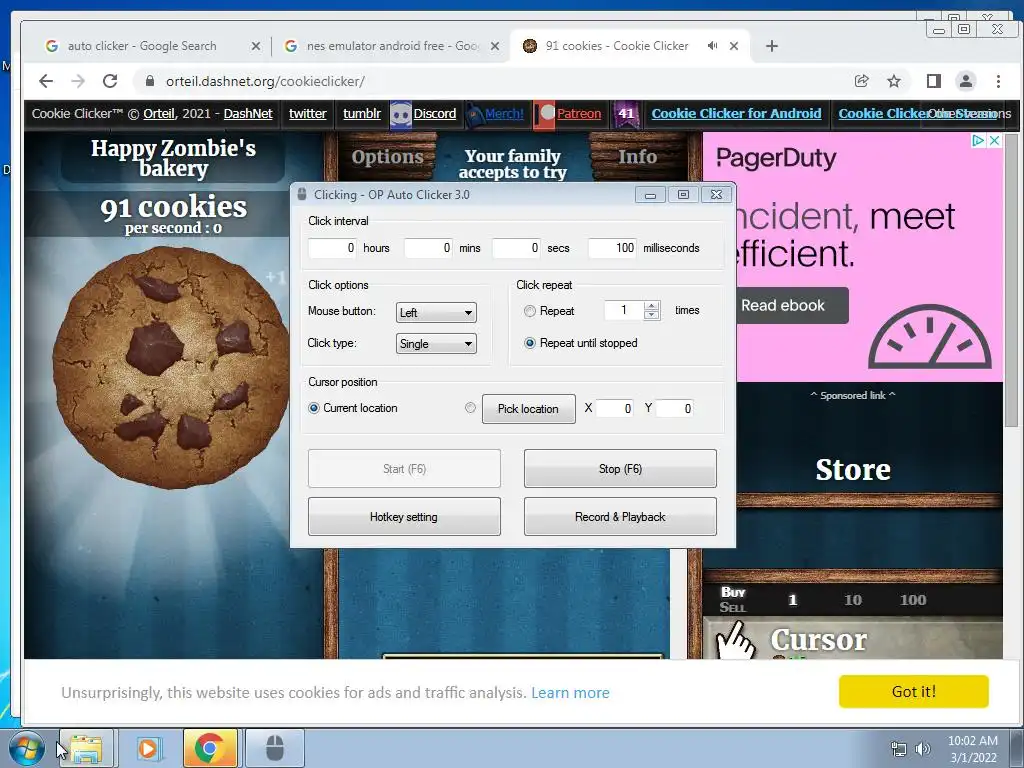Open the game Options menu
Screen dimensions: 1024x768
[x=387, y=157]
